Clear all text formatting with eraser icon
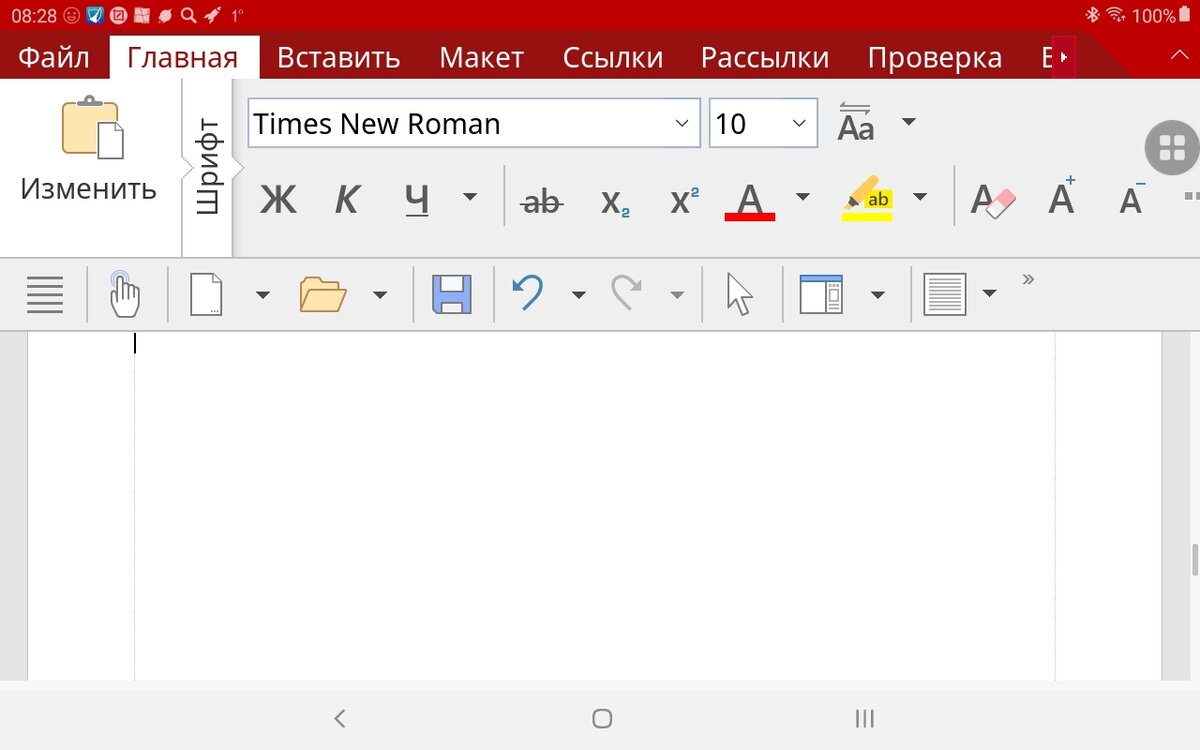 [990, 197]
